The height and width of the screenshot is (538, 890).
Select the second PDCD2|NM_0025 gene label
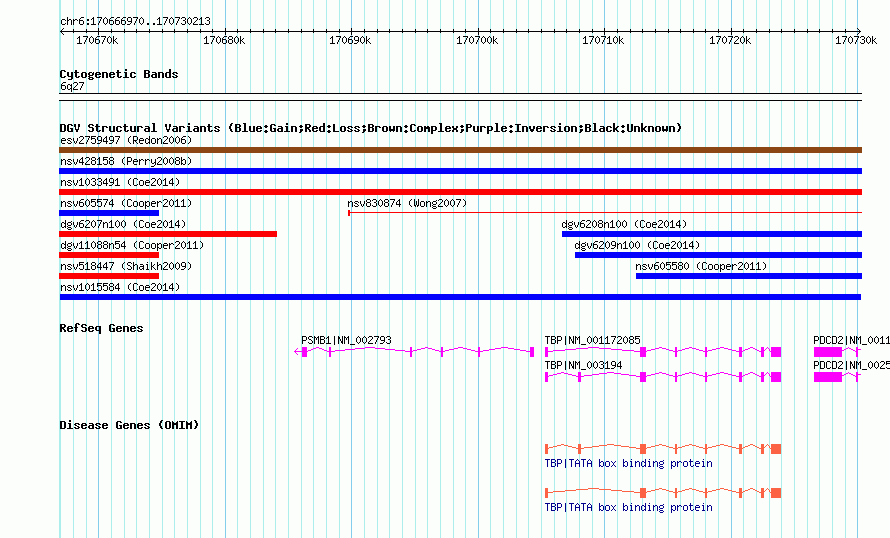(x=851, y=365)
